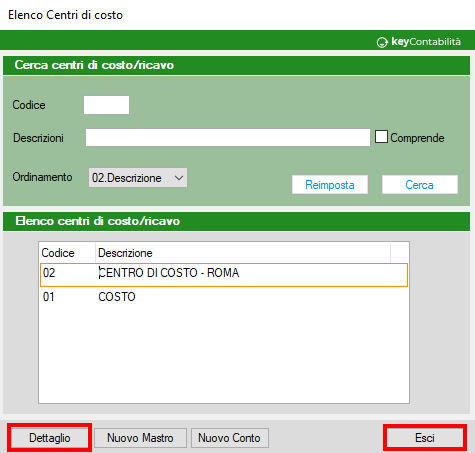Image resolution: width=475 pixels, height=453 pixels.
Task: Click the Reimposta button
Action: 330,185
